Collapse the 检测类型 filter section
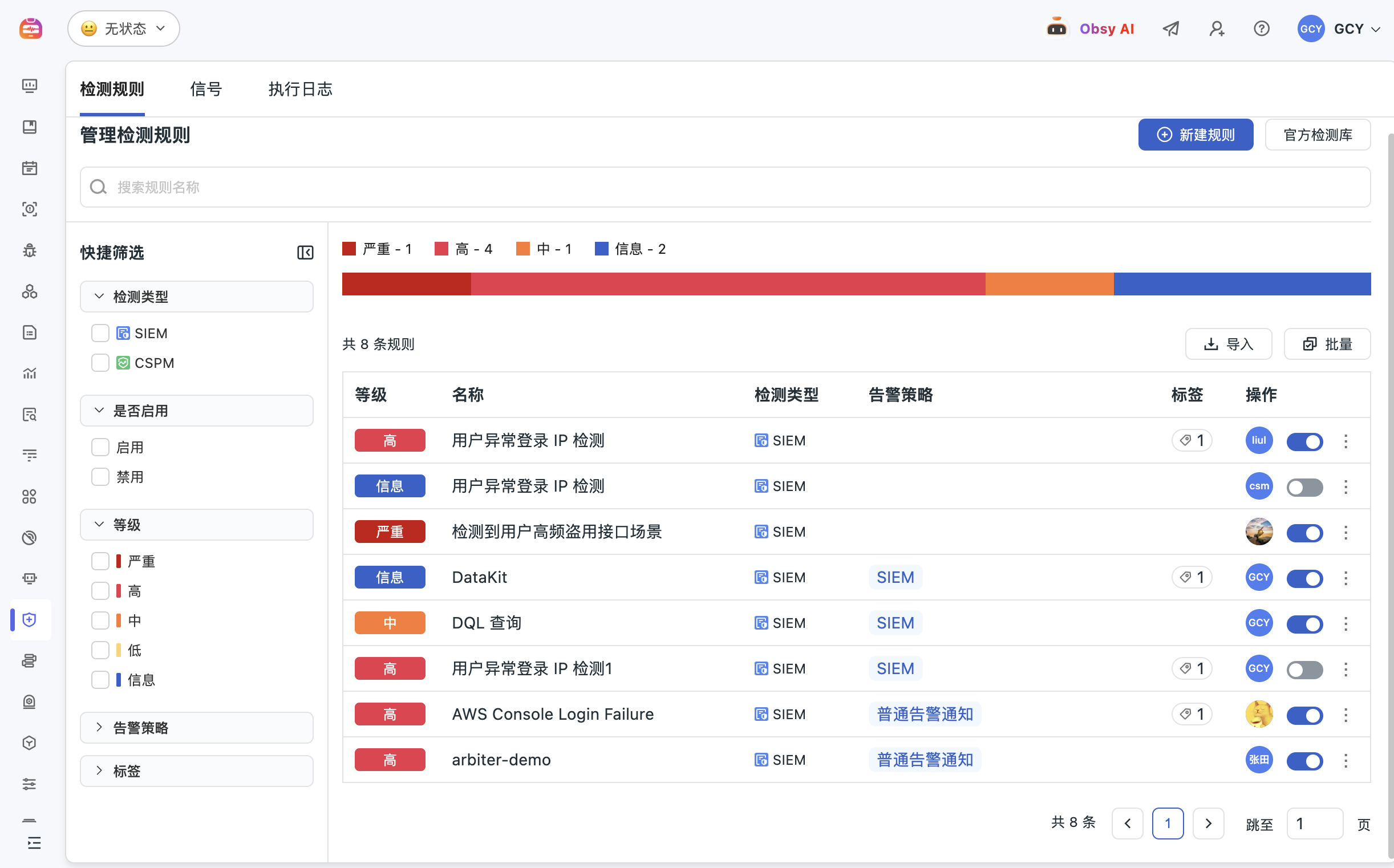 pyautogui.click(x=196, y=296)
